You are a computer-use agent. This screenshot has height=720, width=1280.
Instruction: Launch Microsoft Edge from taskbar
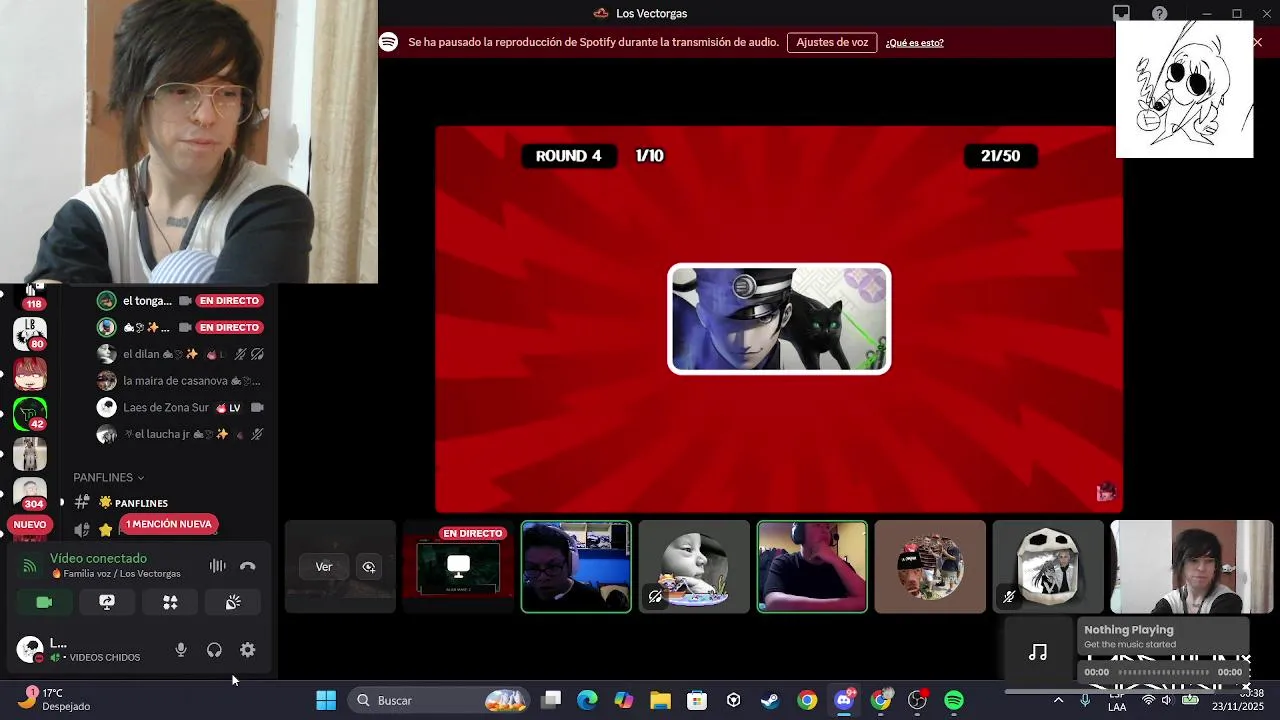coord(587,700)
